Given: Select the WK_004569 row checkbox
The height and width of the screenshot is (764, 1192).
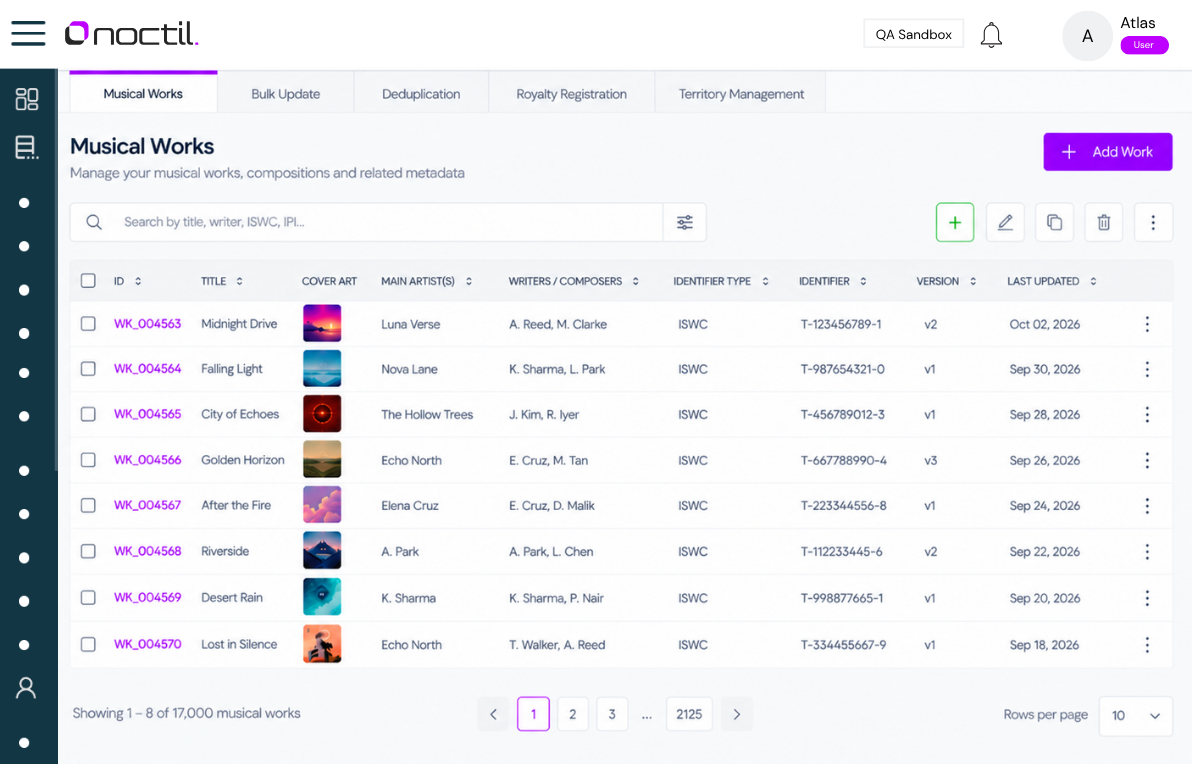Looking at the screenshot, I should tap(88, 598).
